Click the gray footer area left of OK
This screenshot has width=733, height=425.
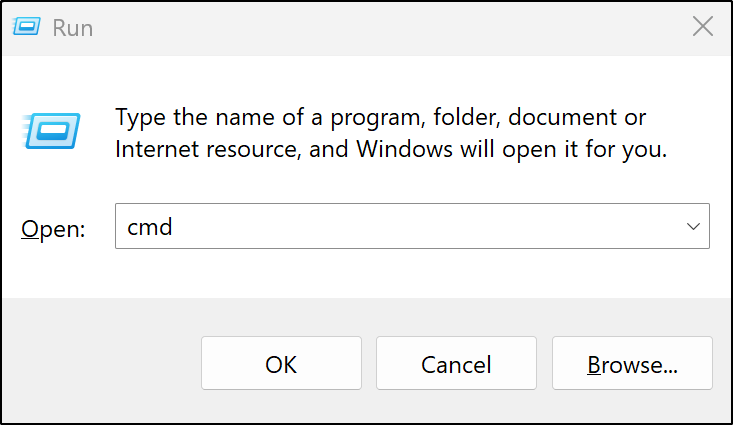click(x=101, y=362)
